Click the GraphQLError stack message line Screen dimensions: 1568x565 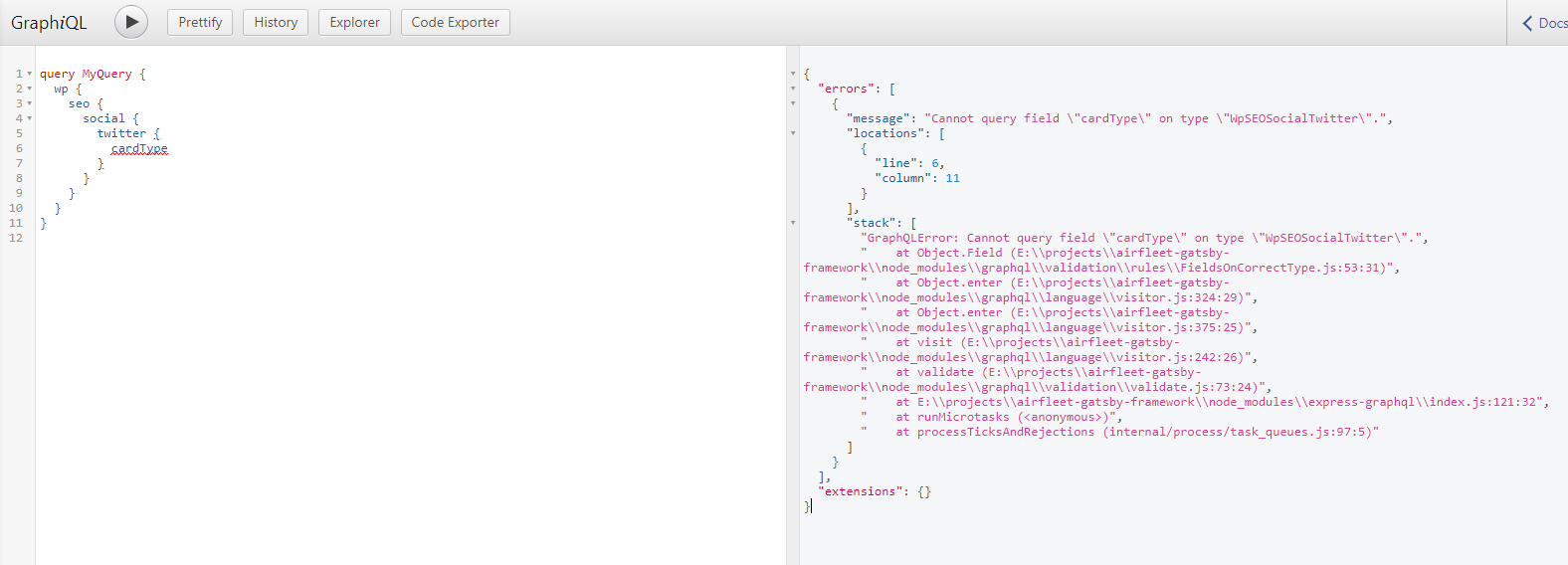tap(1144, 238)
